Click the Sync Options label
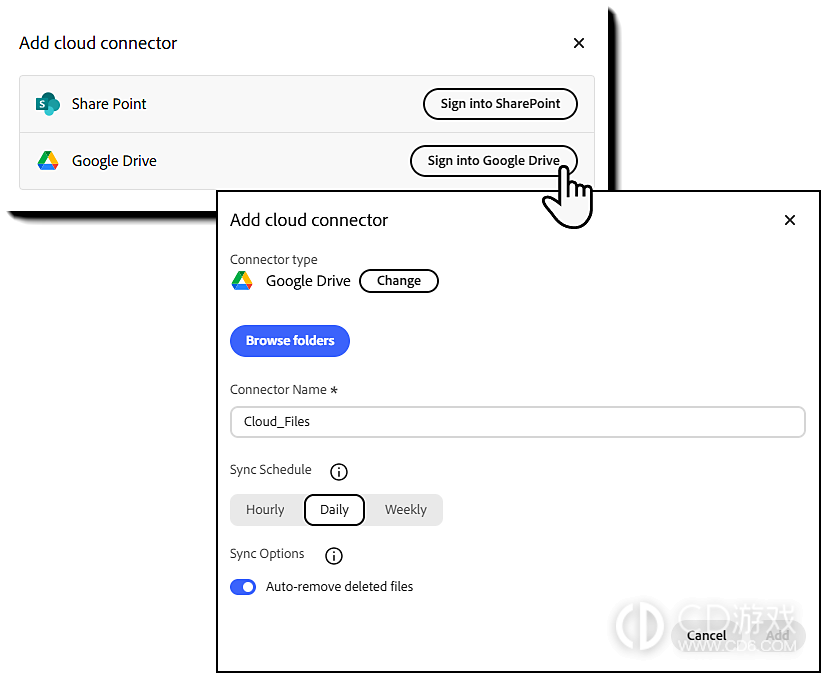Image resolution: width=821 pixels, height=673 pixels. click(x=267, y=554)
